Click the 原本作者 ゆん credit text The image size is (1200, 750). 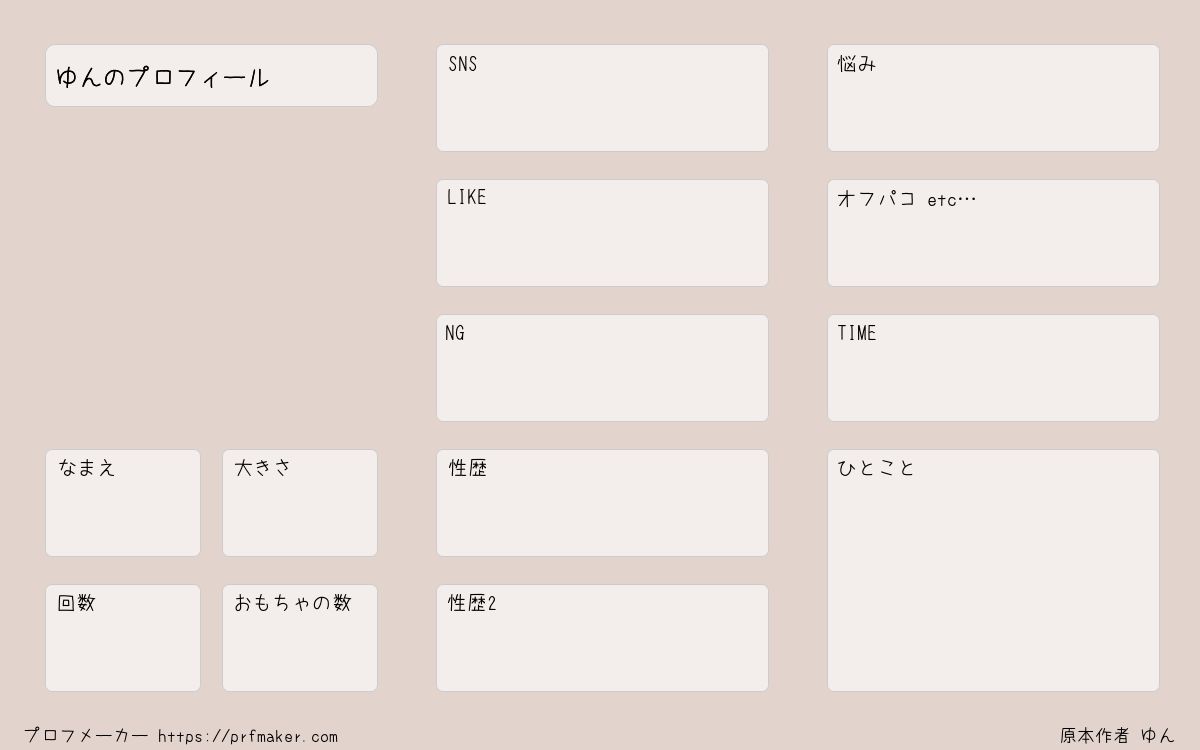coord(1118,736)
